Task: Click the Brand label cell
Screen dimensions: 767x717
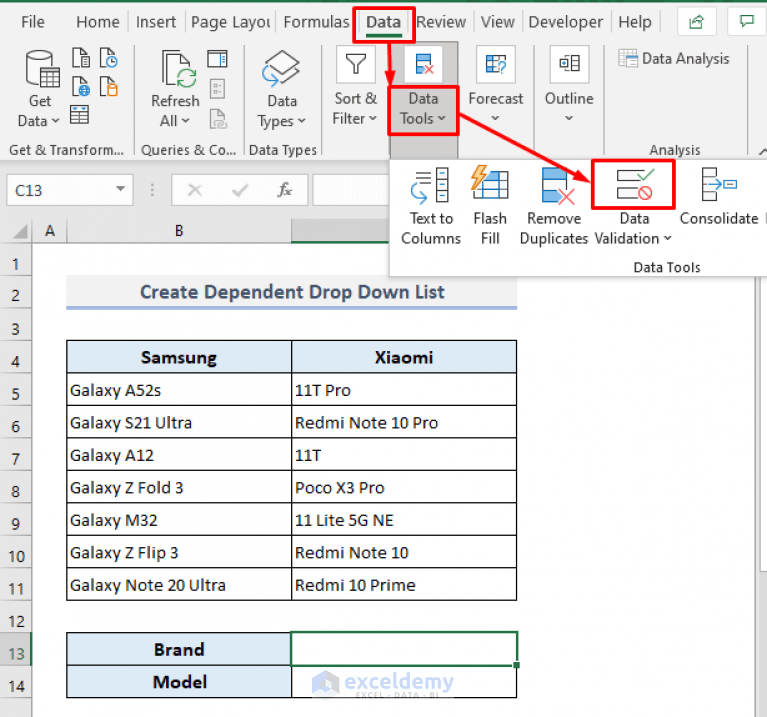Action: coord(179,649)
